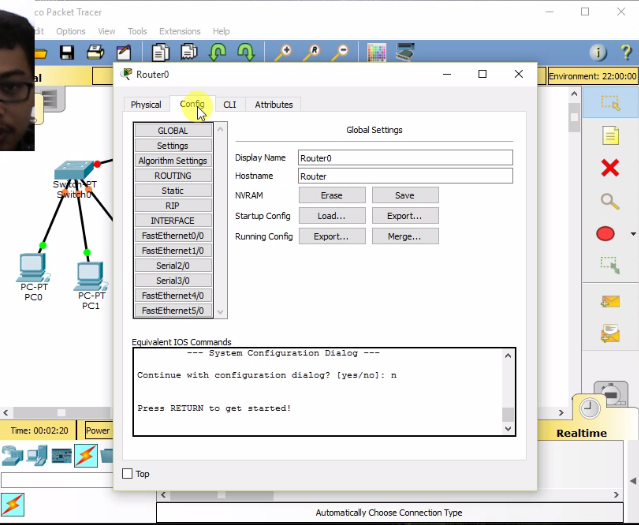Switch to the CLI tab

(x=229, y=105)
